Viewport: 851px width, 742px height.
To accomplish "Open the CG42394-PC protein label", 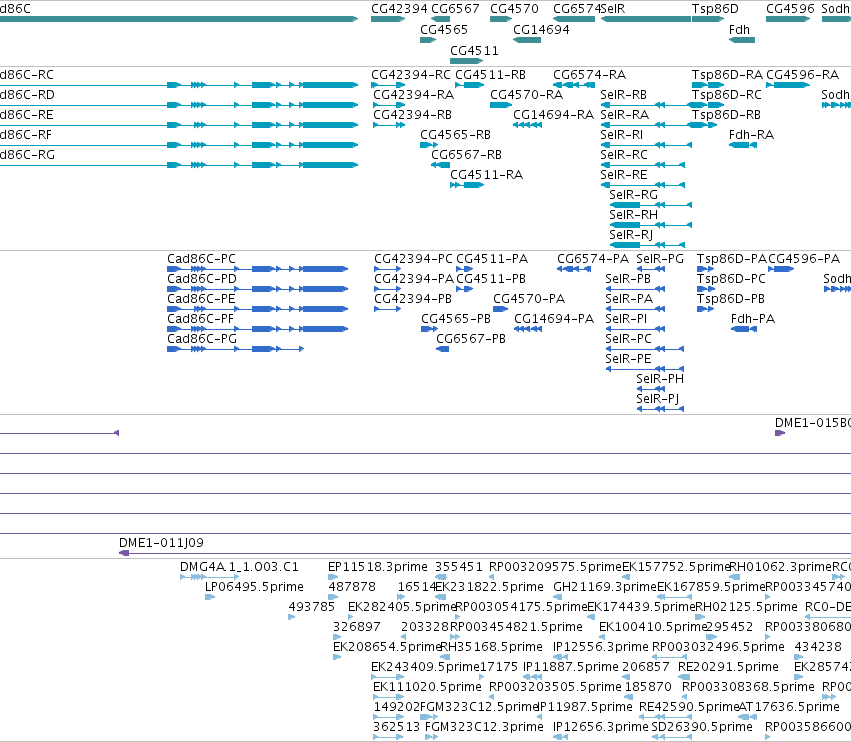I will click(413, 259).
